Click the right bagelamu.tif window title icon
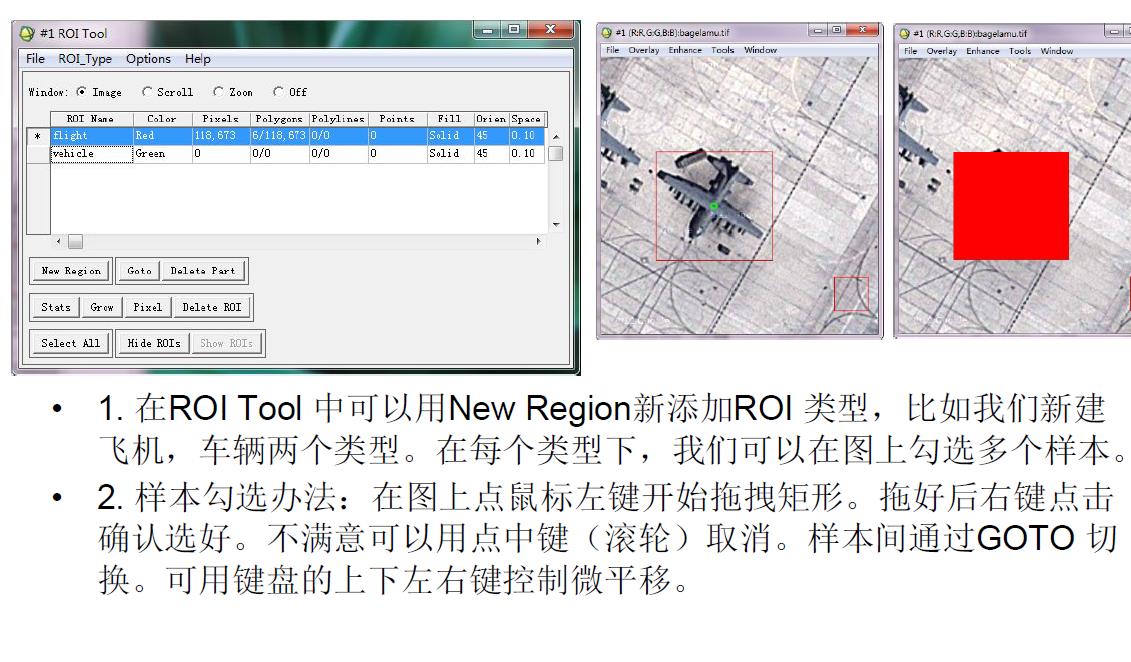 click(x=905, y=33)
